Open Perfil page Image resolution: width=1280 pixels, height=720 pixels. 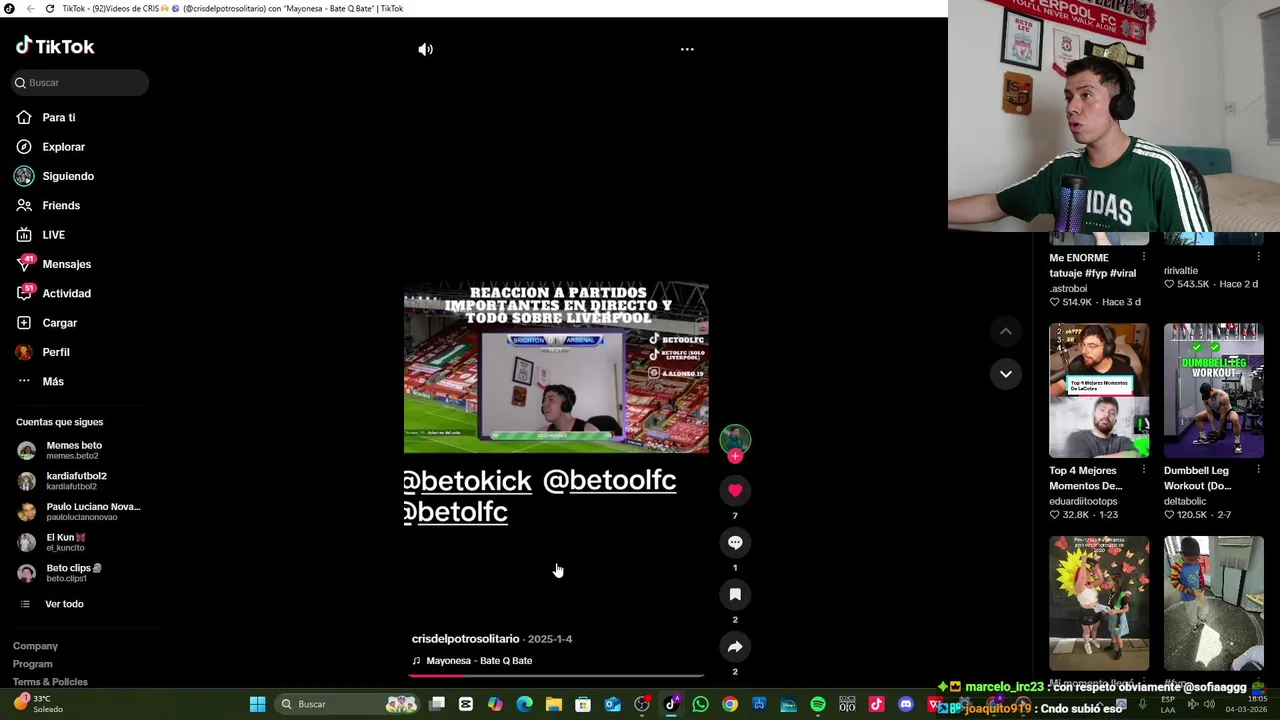pyautogui.click(x=43, y=352)
